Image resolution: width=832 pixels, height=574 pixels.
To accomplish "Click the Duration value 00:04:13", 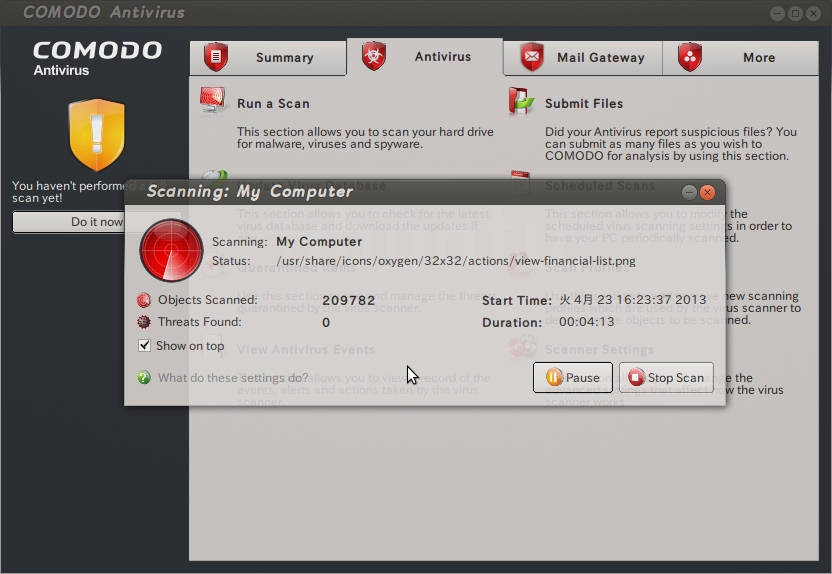I will tap(586, 322).
